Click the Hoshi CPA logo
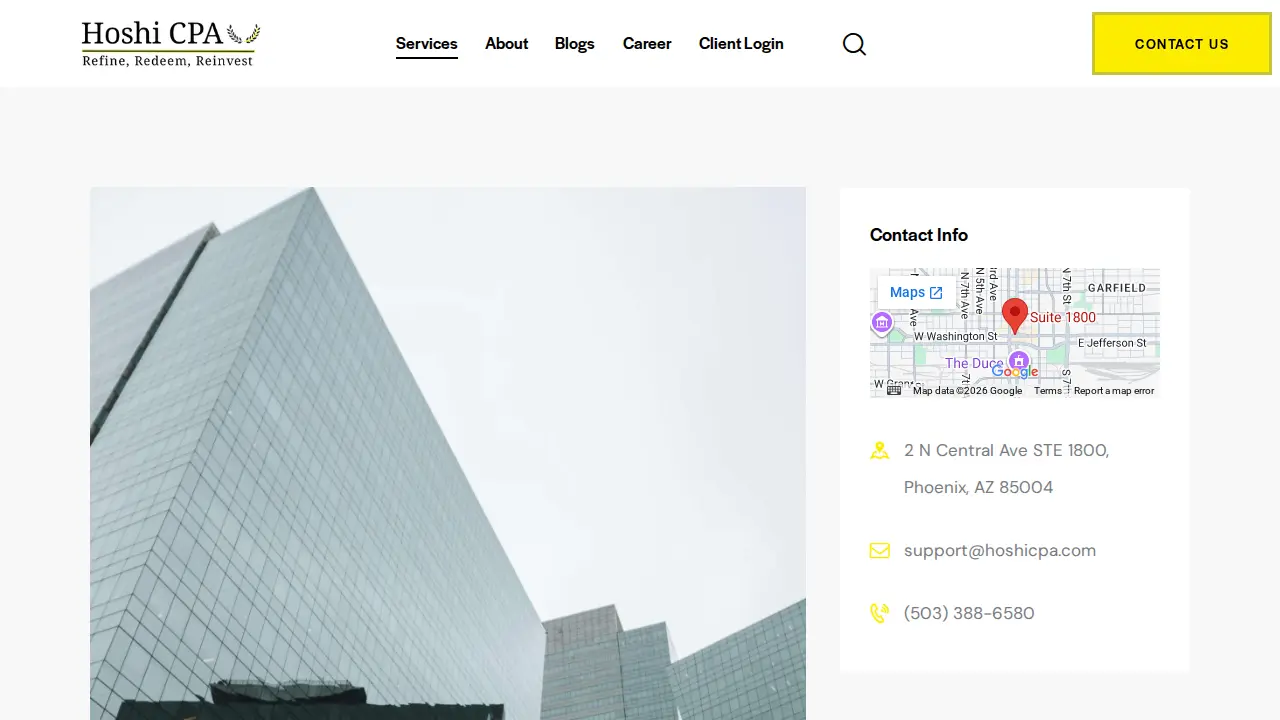1280x720 pixels. 171,44
